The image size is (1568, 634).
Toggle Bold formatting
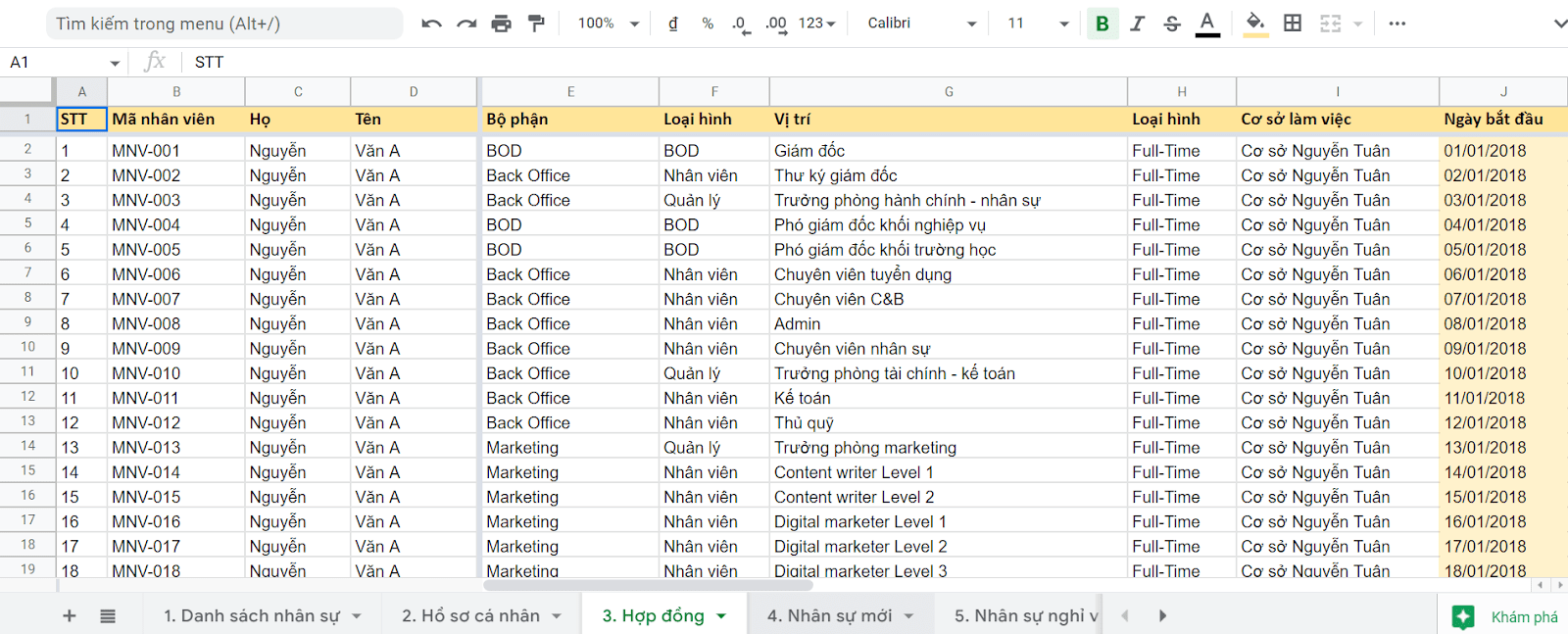click(1102, 24)
